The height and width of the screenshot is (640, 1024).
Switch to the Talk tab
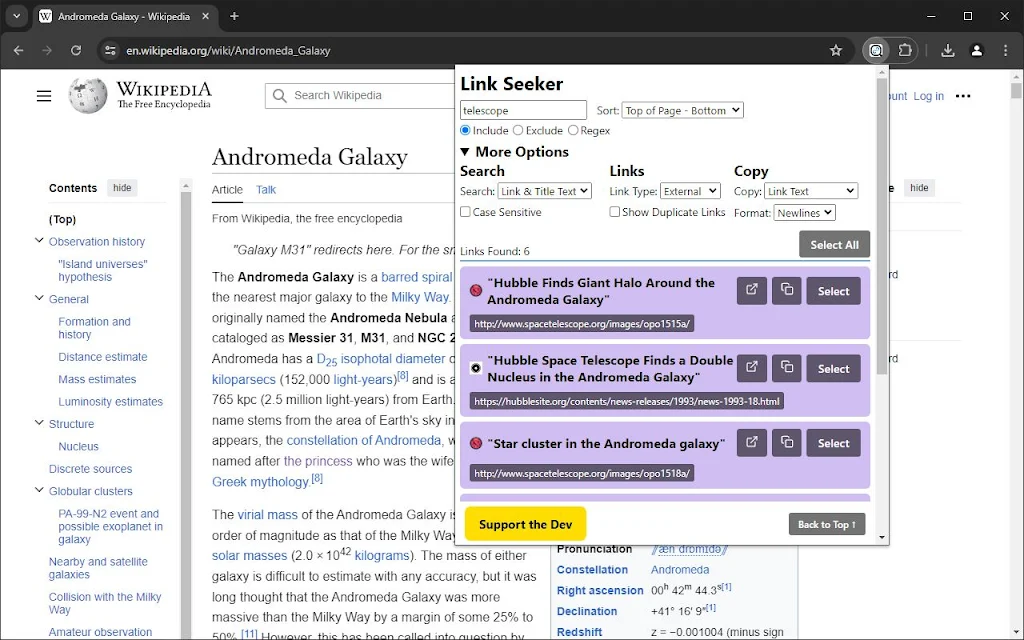[x=266, y=189]
